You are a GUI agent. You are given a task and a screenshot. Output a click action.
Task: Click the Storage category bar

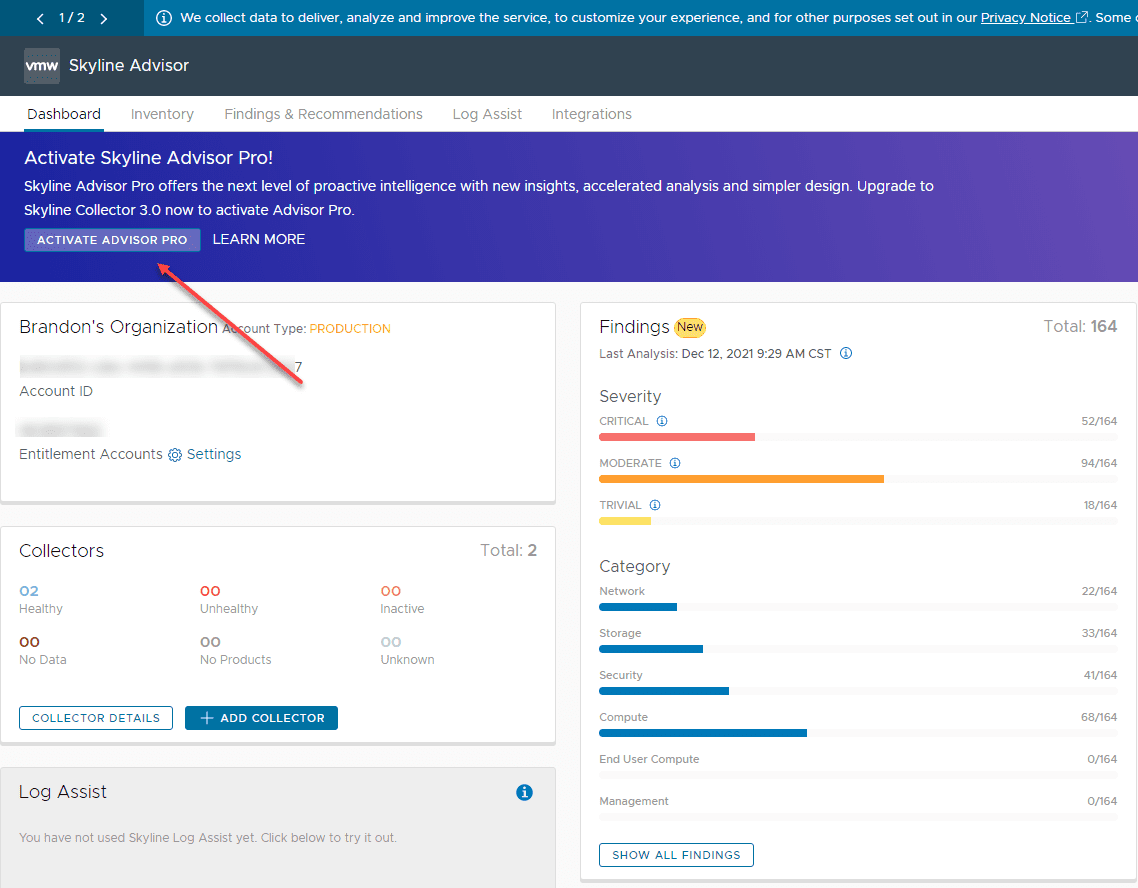tap(651, 649)
